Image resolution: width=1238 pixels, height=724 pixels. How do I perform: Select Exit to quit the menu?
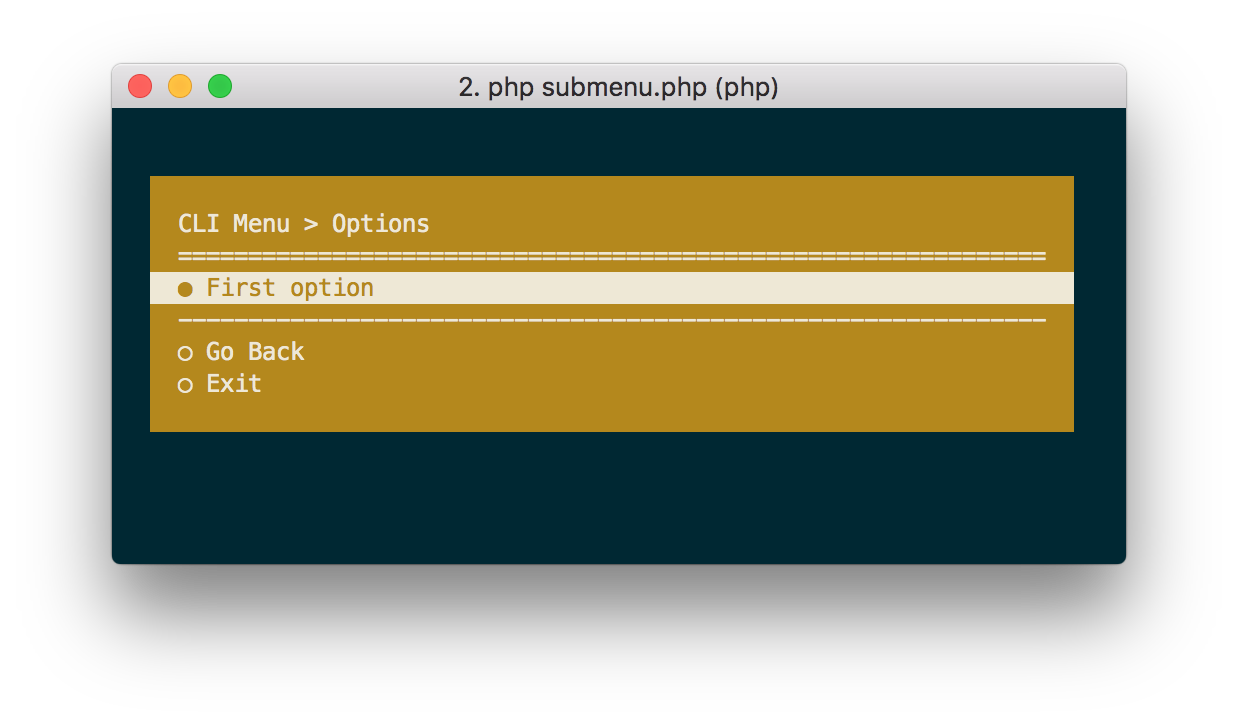(x=232, y=384)
